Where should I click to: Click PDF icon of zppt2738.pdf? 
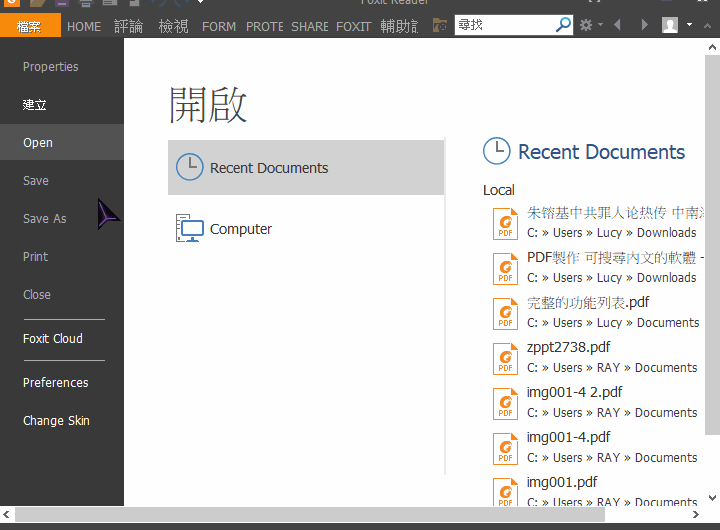506,359
